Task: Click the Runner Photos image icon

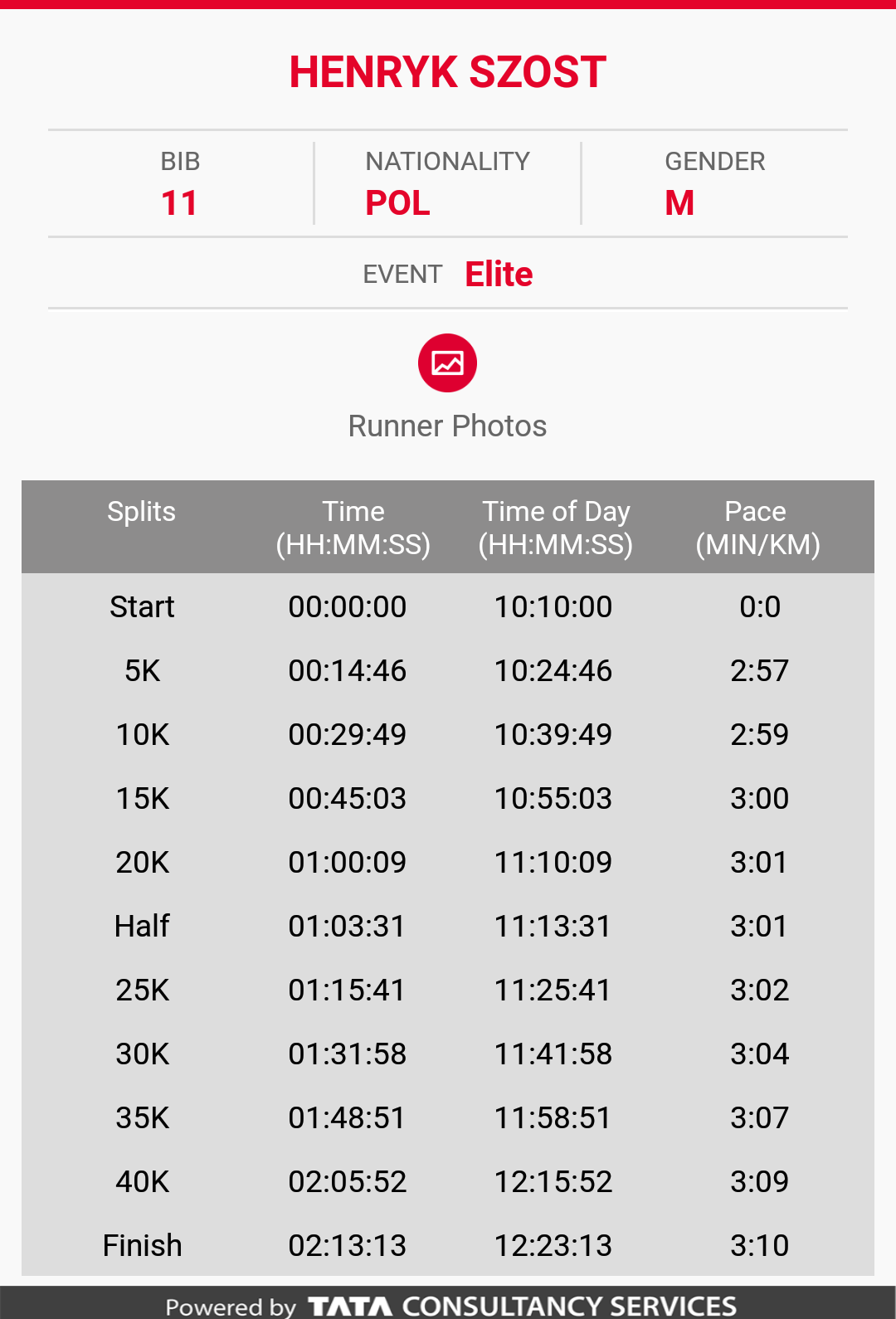Action: click(447, 363)
